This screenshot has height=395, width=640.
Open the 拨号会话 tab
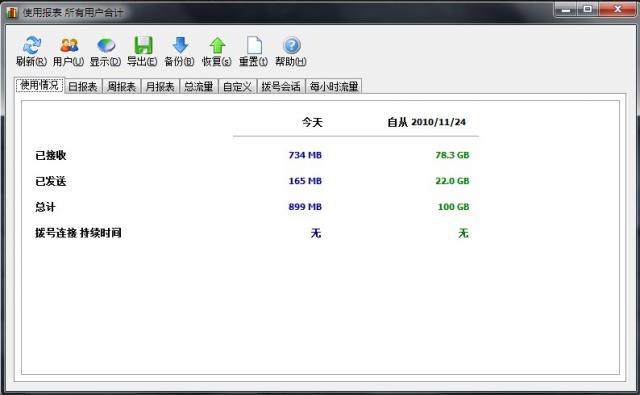(x=281, y=87)
